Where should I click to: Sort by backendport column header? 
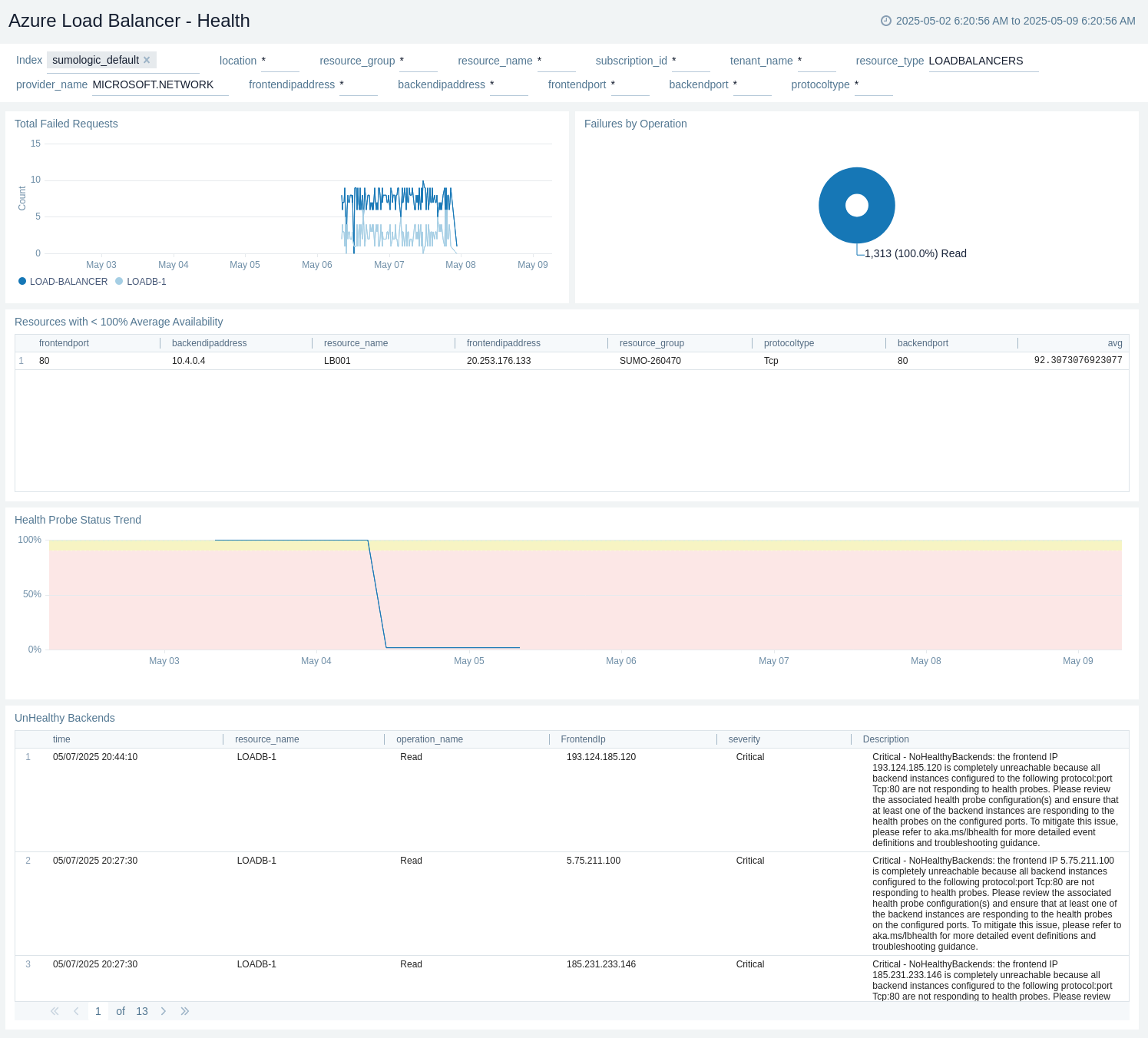(923, 343)
